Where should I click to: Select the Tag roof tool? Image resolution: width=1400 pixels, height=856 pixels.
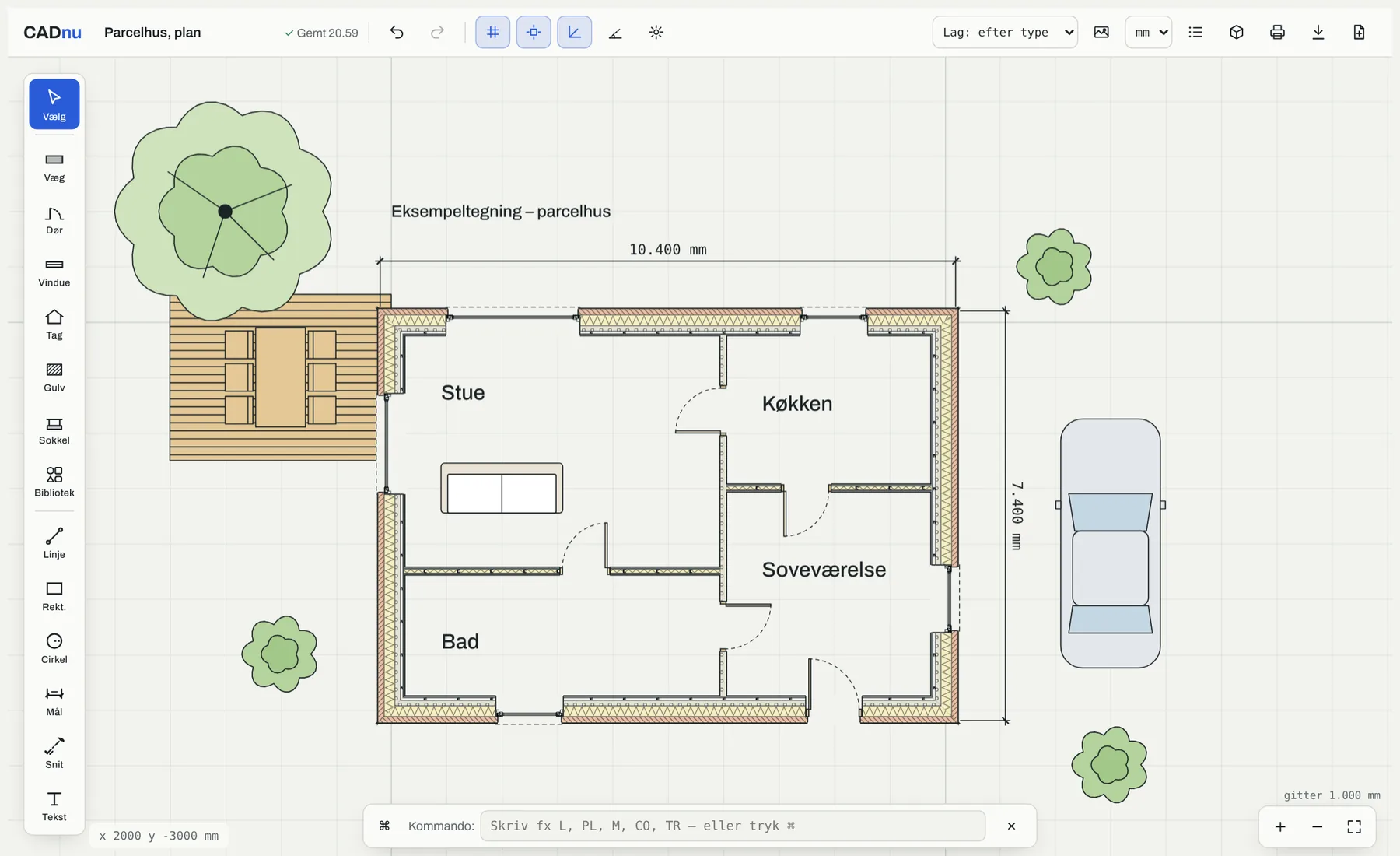(54, 325)
